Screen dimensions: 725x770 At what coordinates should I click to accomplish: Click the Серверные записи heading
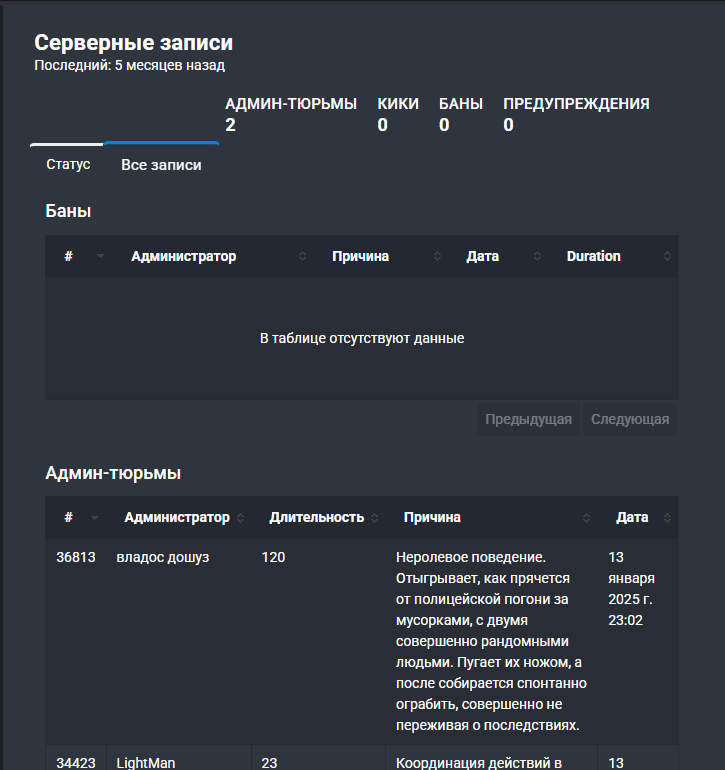pyautogui.click(x=134, y=43)
